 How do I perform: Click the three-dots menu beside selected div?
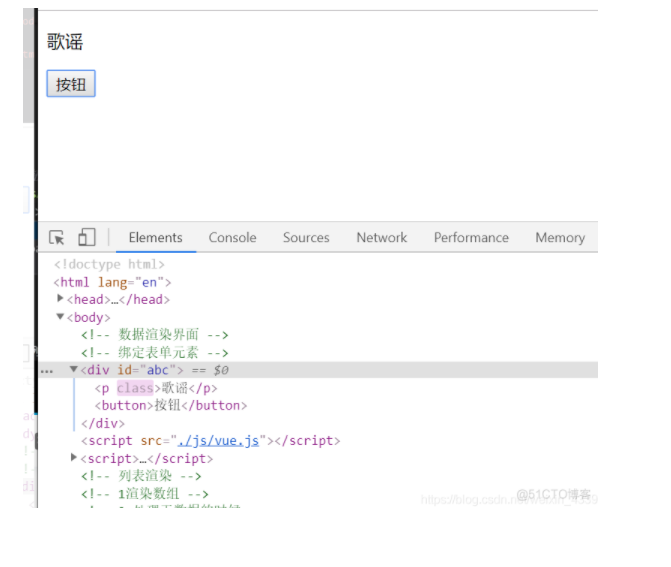(x=47, y=371)
